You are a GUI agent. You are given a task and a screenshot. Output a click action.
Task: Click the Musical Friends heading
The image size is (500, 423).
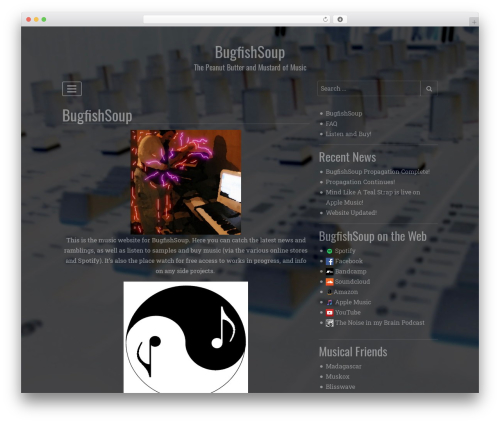pyautogui.click(x=353, y=352)
